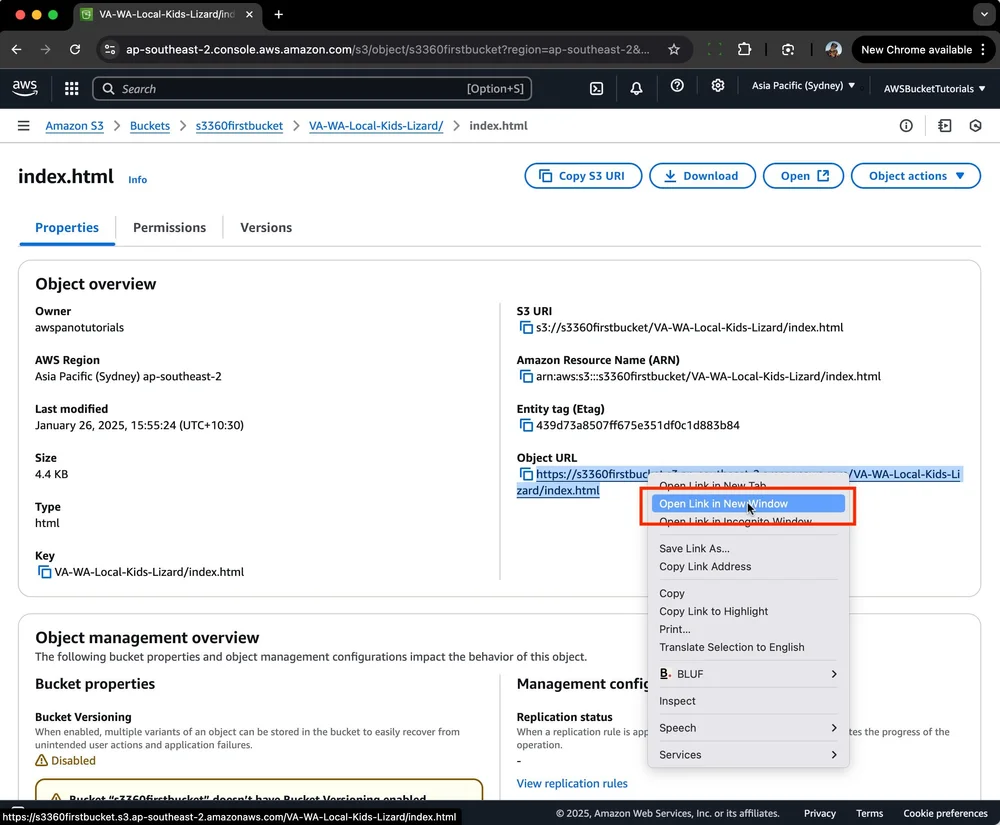The width and height of the screenshot is (1000, 825).
Task: Open the Chrome tab search dropdown
Action: tap(984, 14)
